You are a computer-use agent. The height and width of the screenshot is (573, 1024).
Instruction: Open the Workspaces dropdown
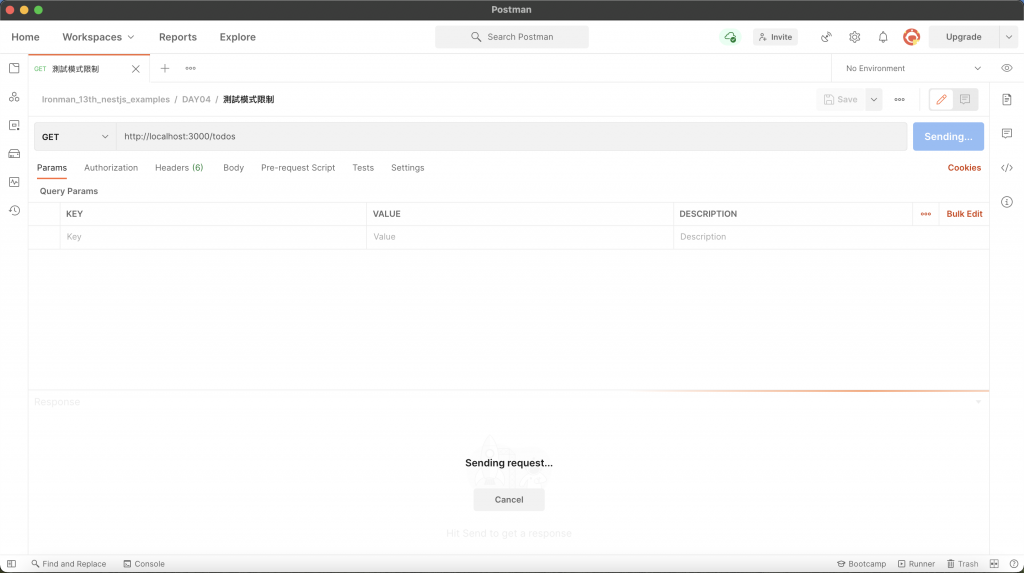coord(98,37)
